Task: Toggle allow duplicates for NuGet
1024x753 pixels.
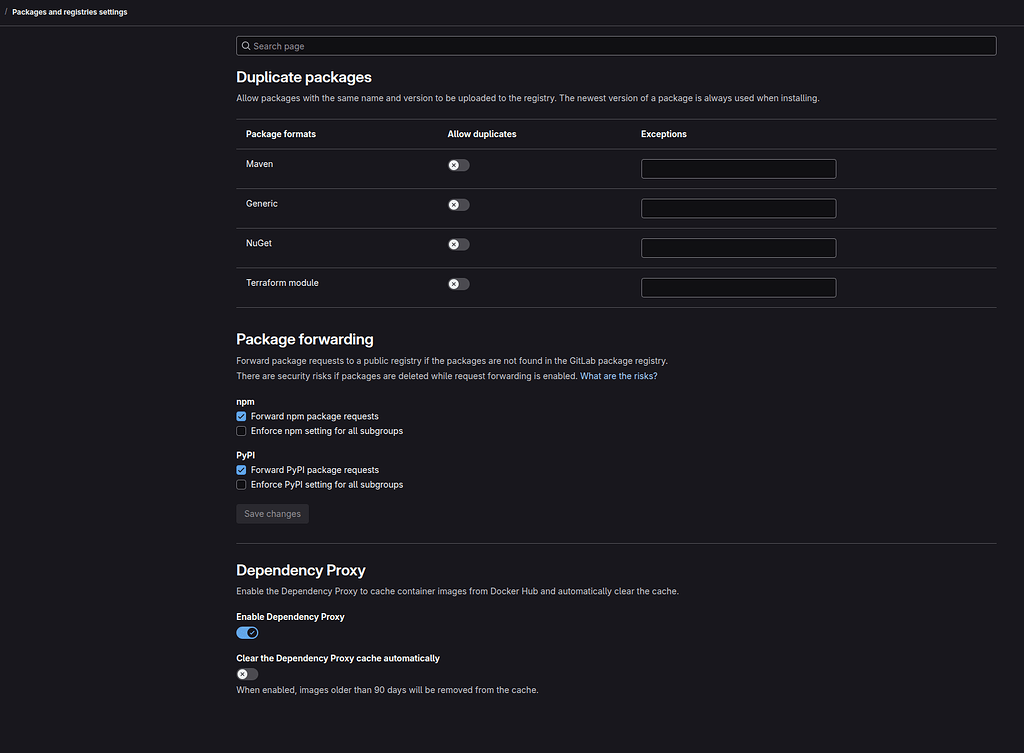Action: coord(457,243)
